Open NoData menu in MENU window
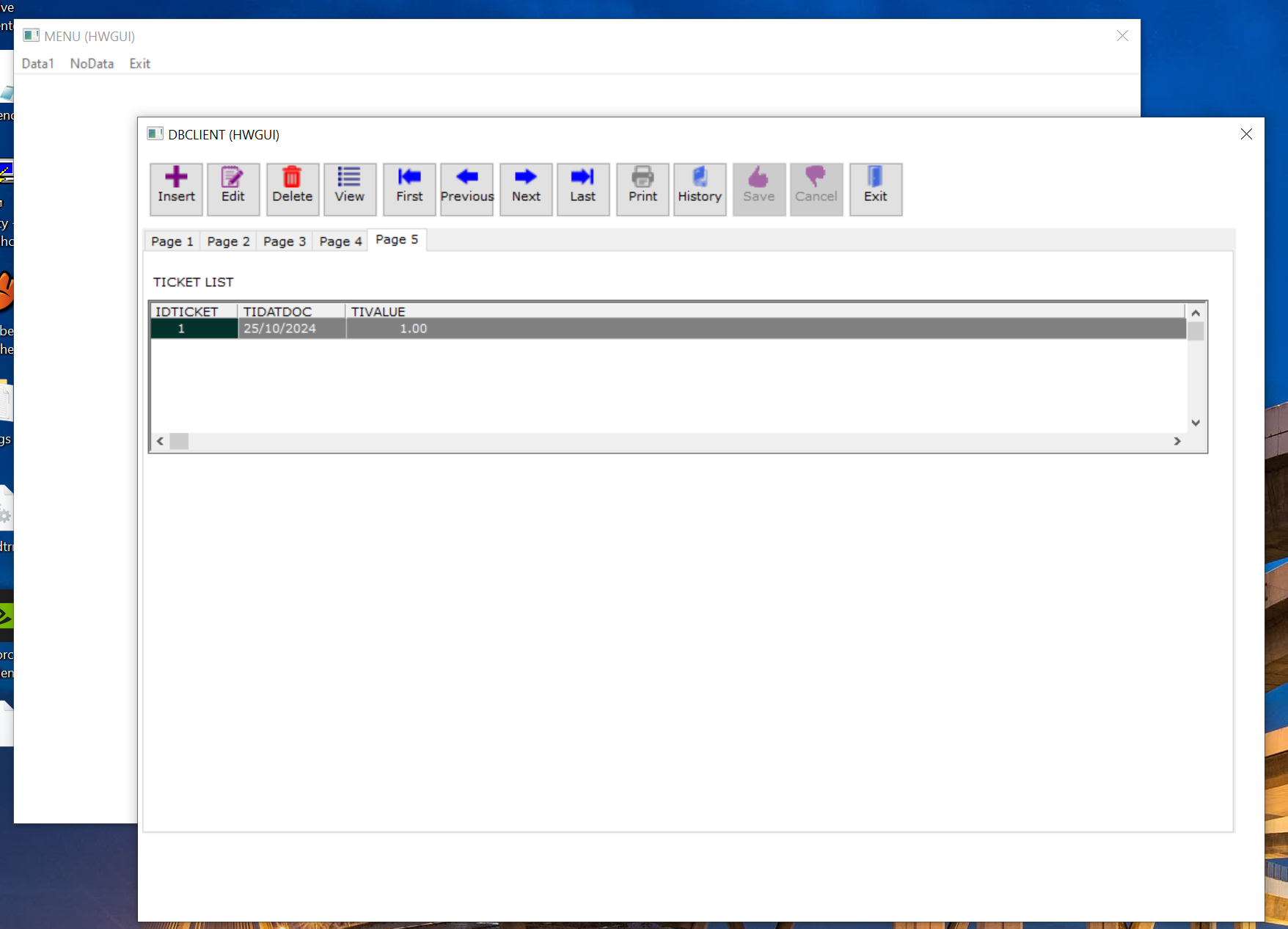Image resolution: width=1288 pixels, height=929 pixels. point(92,64)
